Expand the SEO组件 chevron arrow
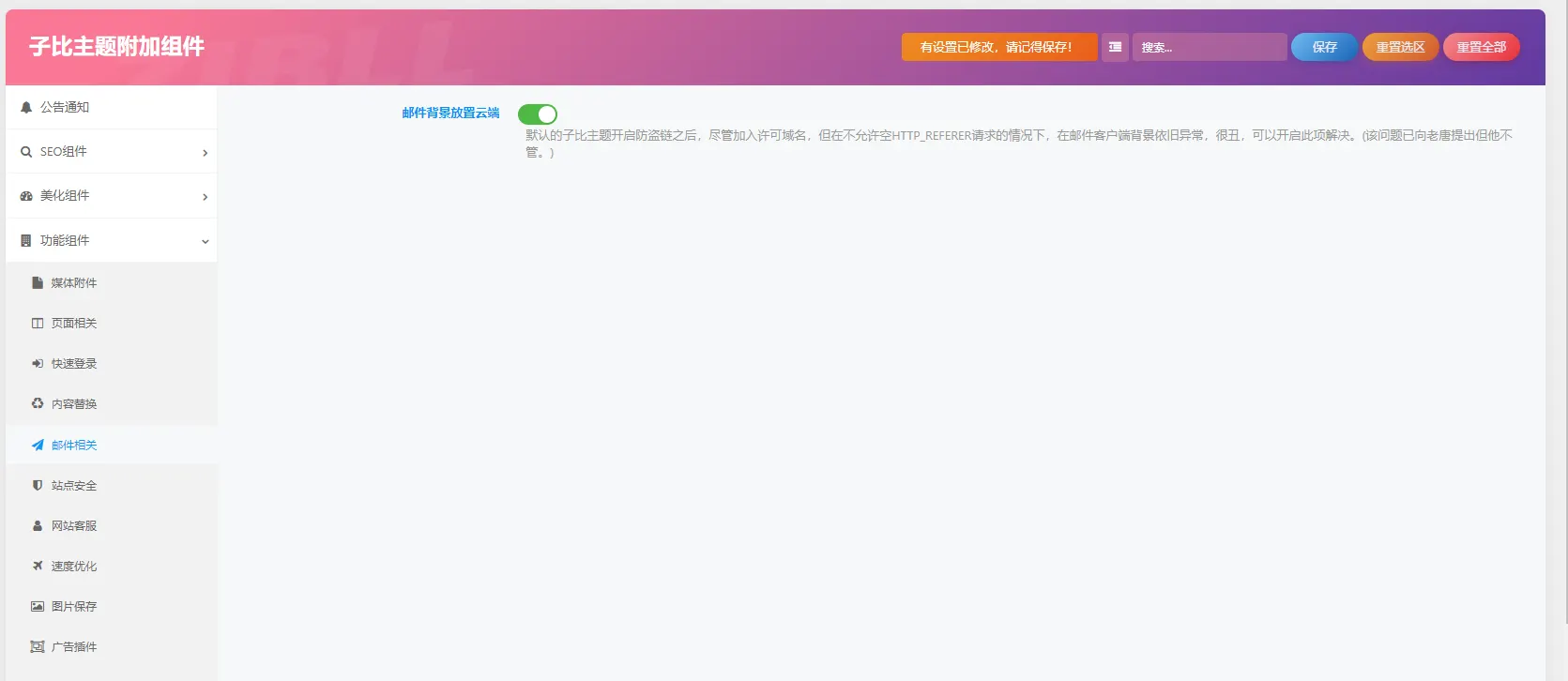1568x681 pixels. [x=205, y=153]
